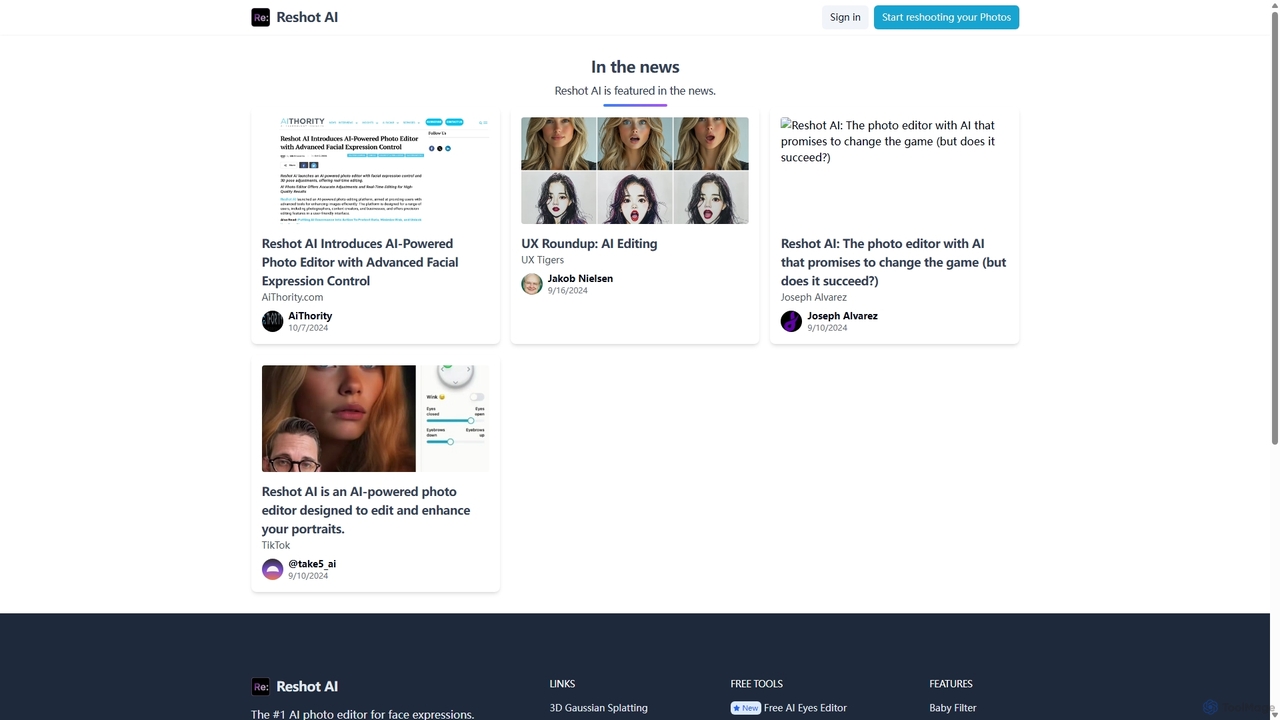Click the In the news heading
This screenshot has height=720, width=1280.
pyautogui.click(x=635, y=67)
